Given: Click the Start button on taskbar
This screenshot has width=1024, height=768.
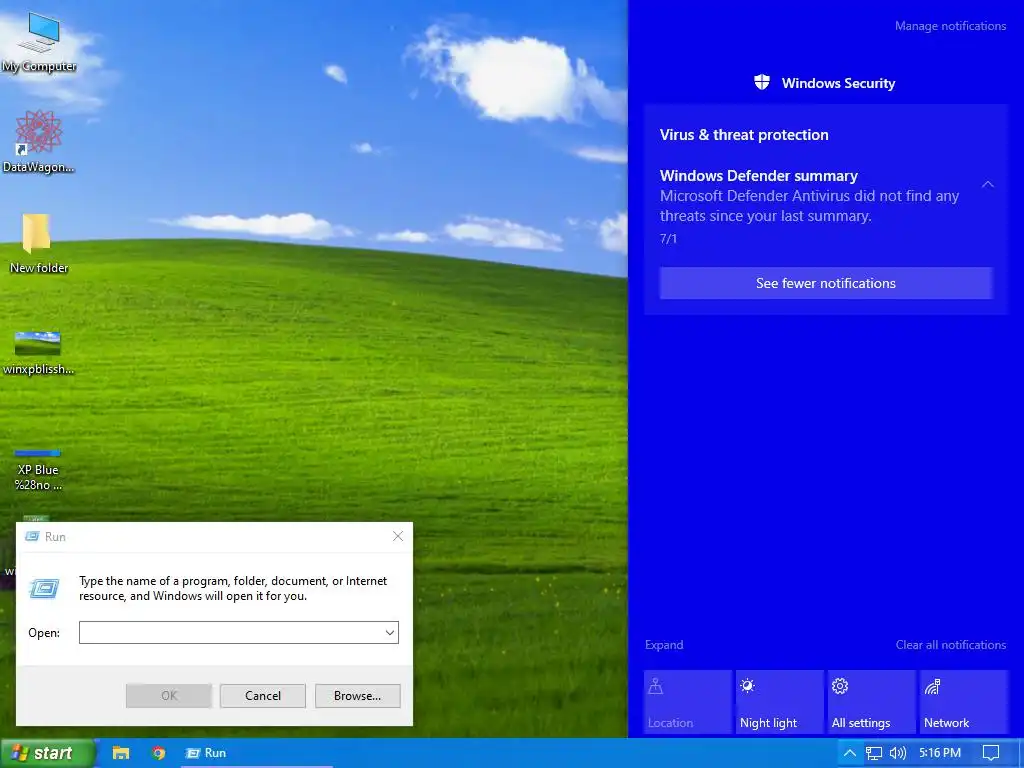Looking at the screenshot, I should [47, 753].
